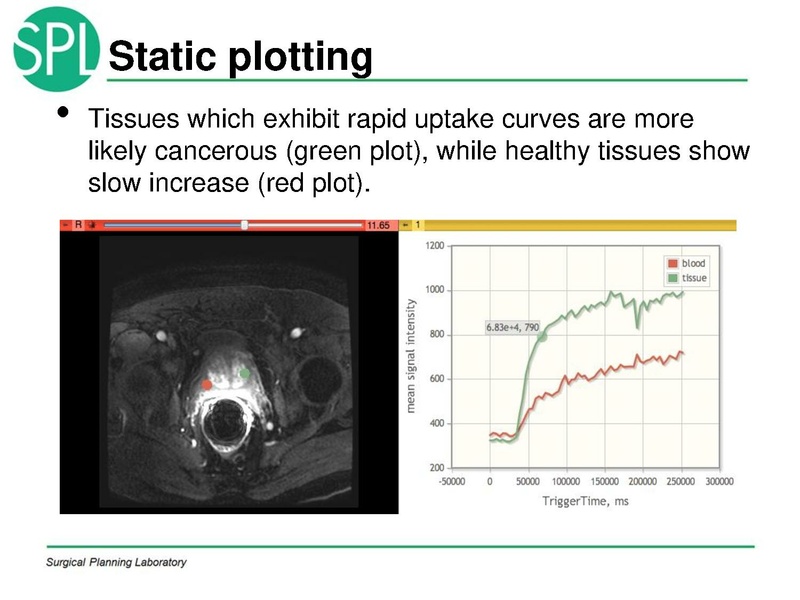Select the tissue legend label
800x600 pixels.
coord(695,278)
